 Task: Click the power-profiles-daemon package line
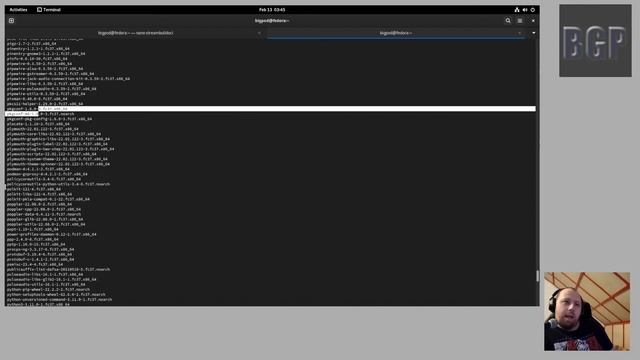click(x=52, y=234)
